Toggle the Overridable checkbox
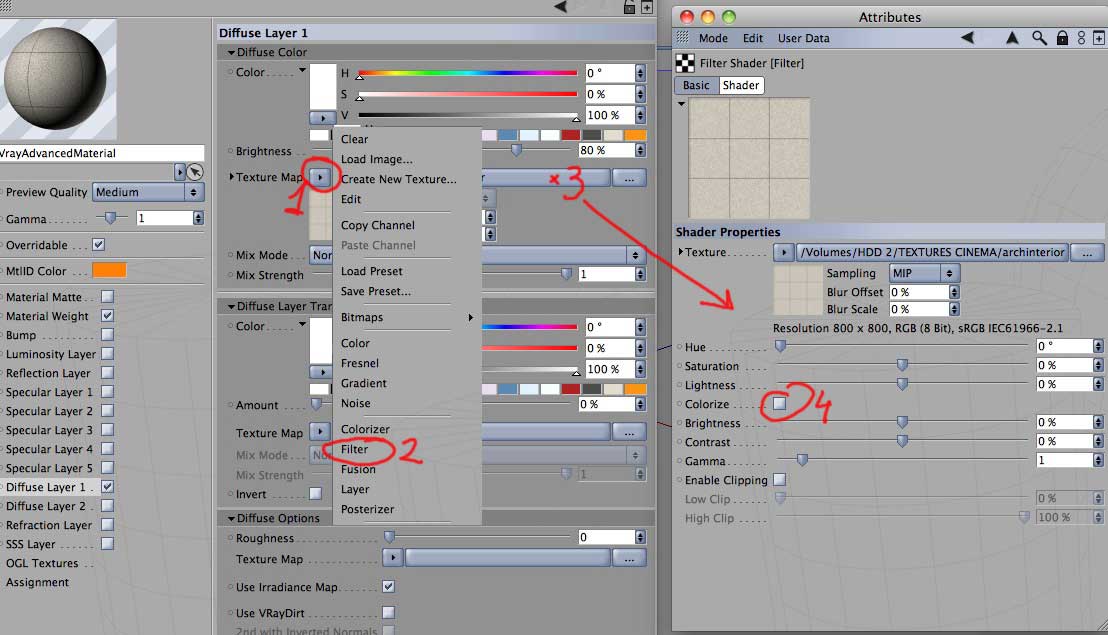This screenshot has height=635, width=1108. (98, 244)
